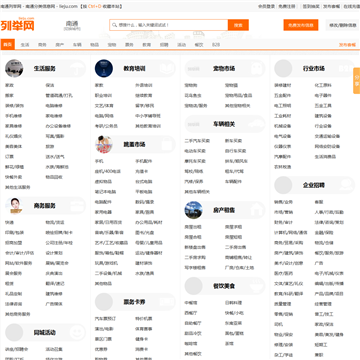This screenshot has height=360, width=360.
Task: Click the orange 搜索 button
Action: [x=238, y=25]
